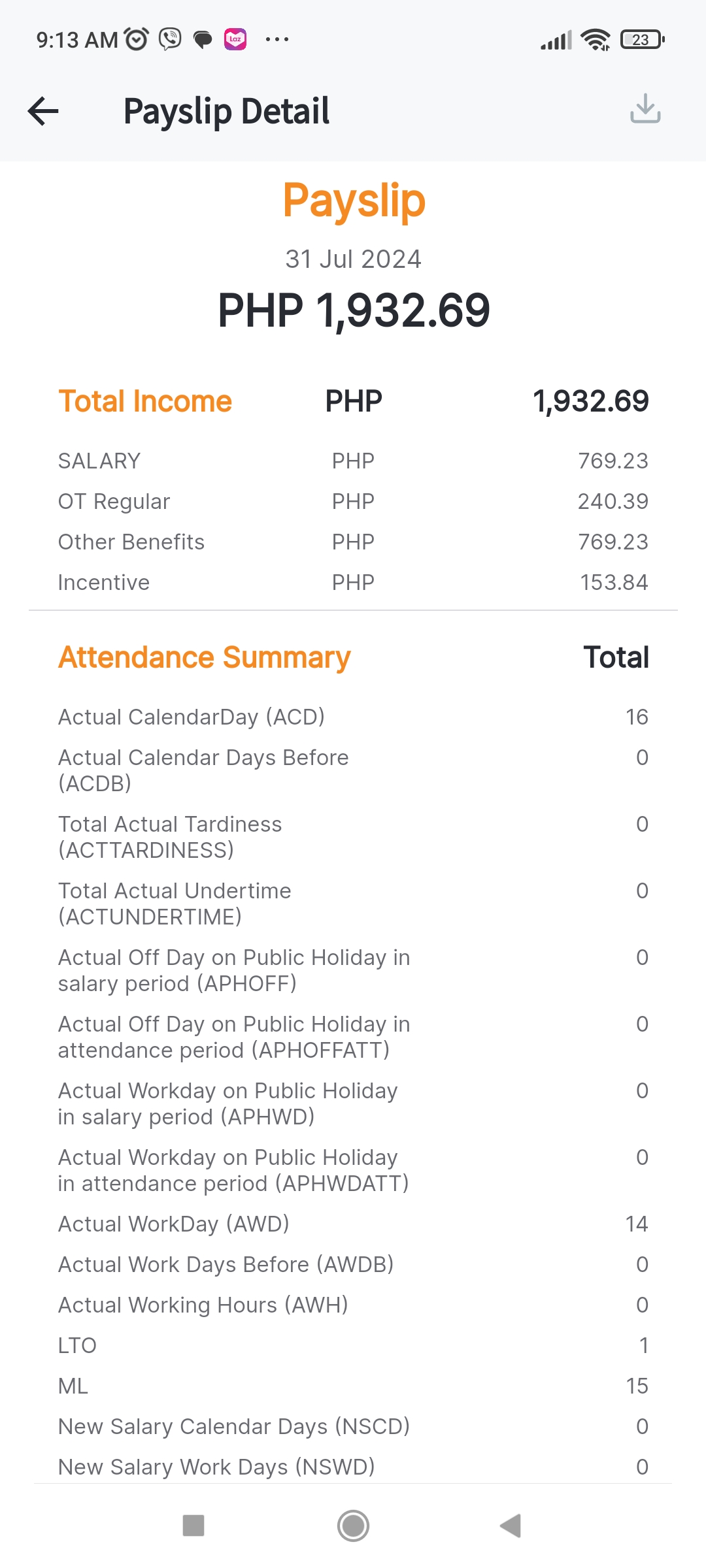This screenshot has width=706, height=1568.
Task: Tap the back arrow in the header
Action: pos(44,110)
